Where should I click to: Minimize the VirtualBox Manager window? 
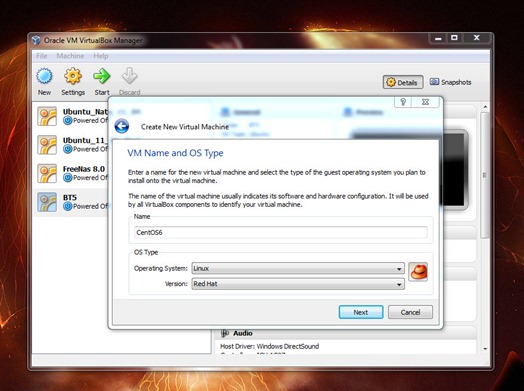(438, 38)
